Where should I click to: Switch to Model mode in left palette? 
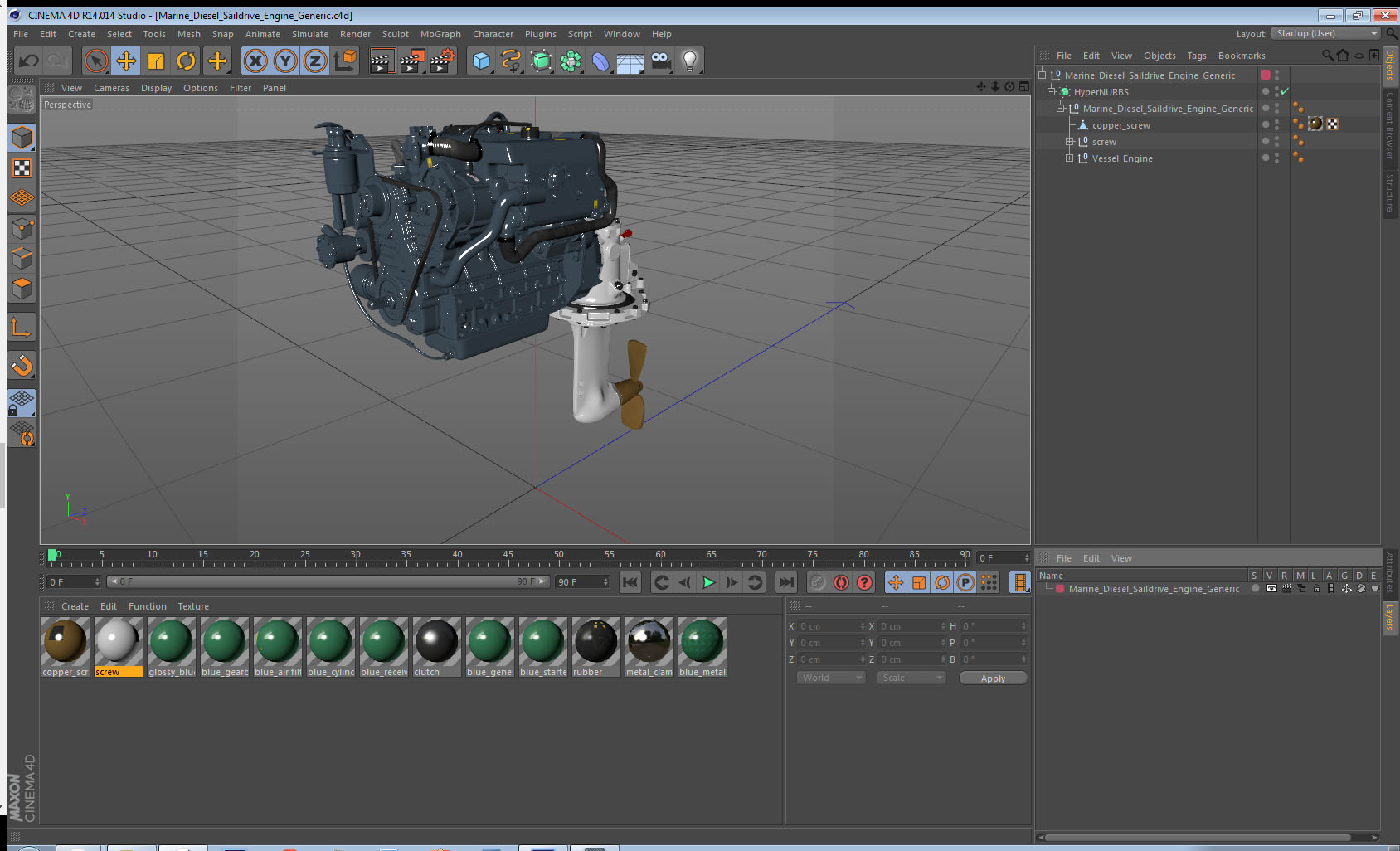pyautogui.click(x=22, y=138)
